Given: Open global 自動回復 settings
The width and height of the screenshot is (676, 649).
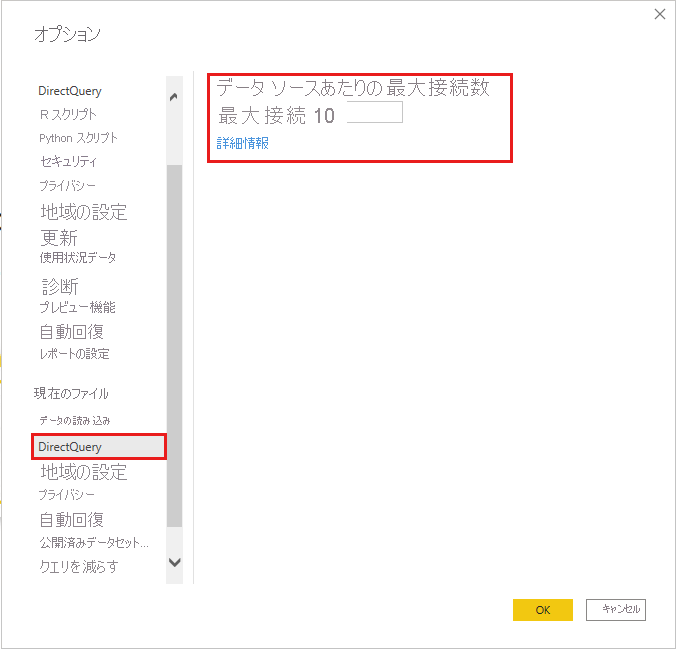Looking at the screenshot, I should (x=72, y=332).
